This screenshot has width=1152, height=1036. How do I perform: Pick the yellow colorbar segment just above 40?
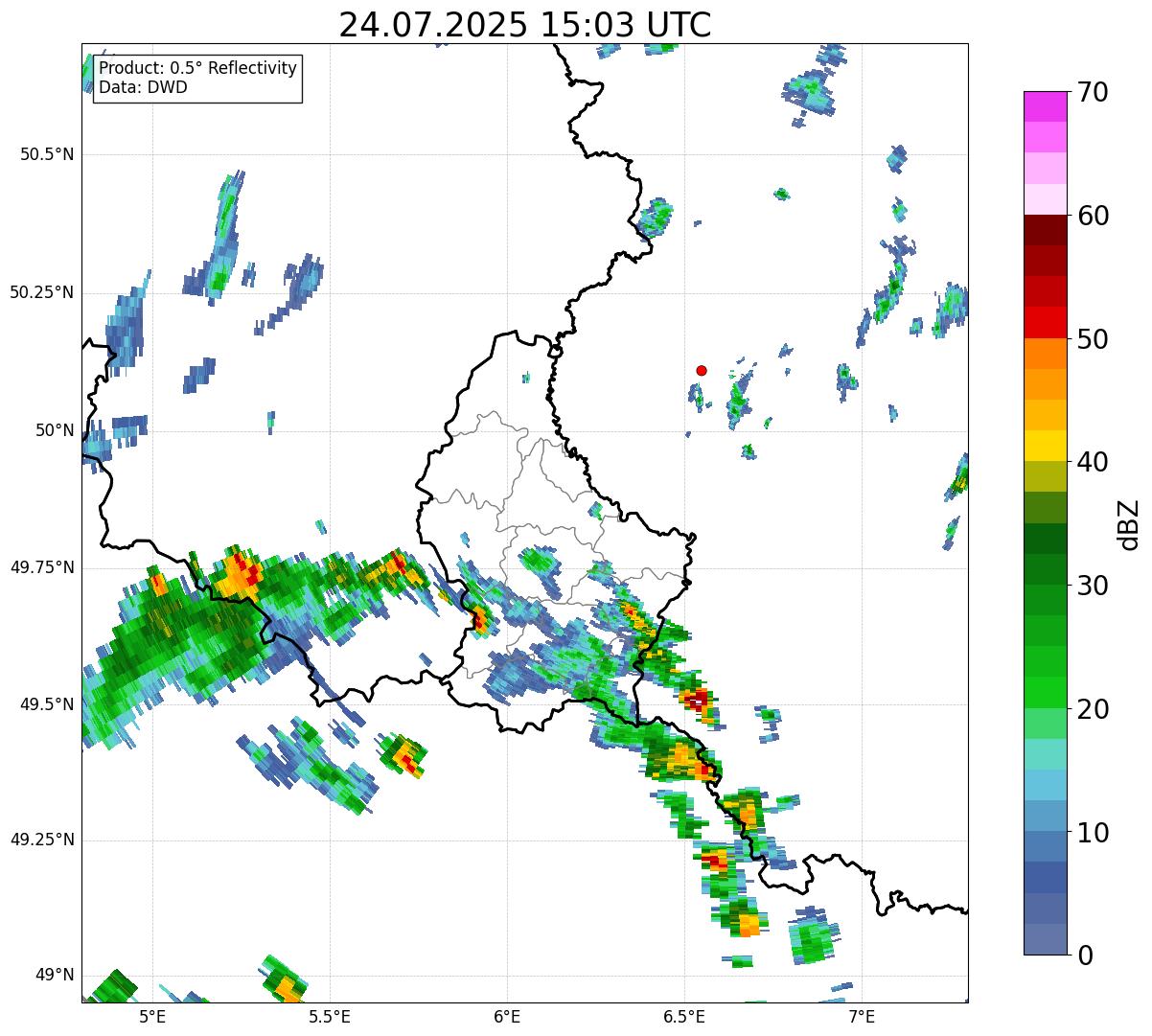point(1046,446)
